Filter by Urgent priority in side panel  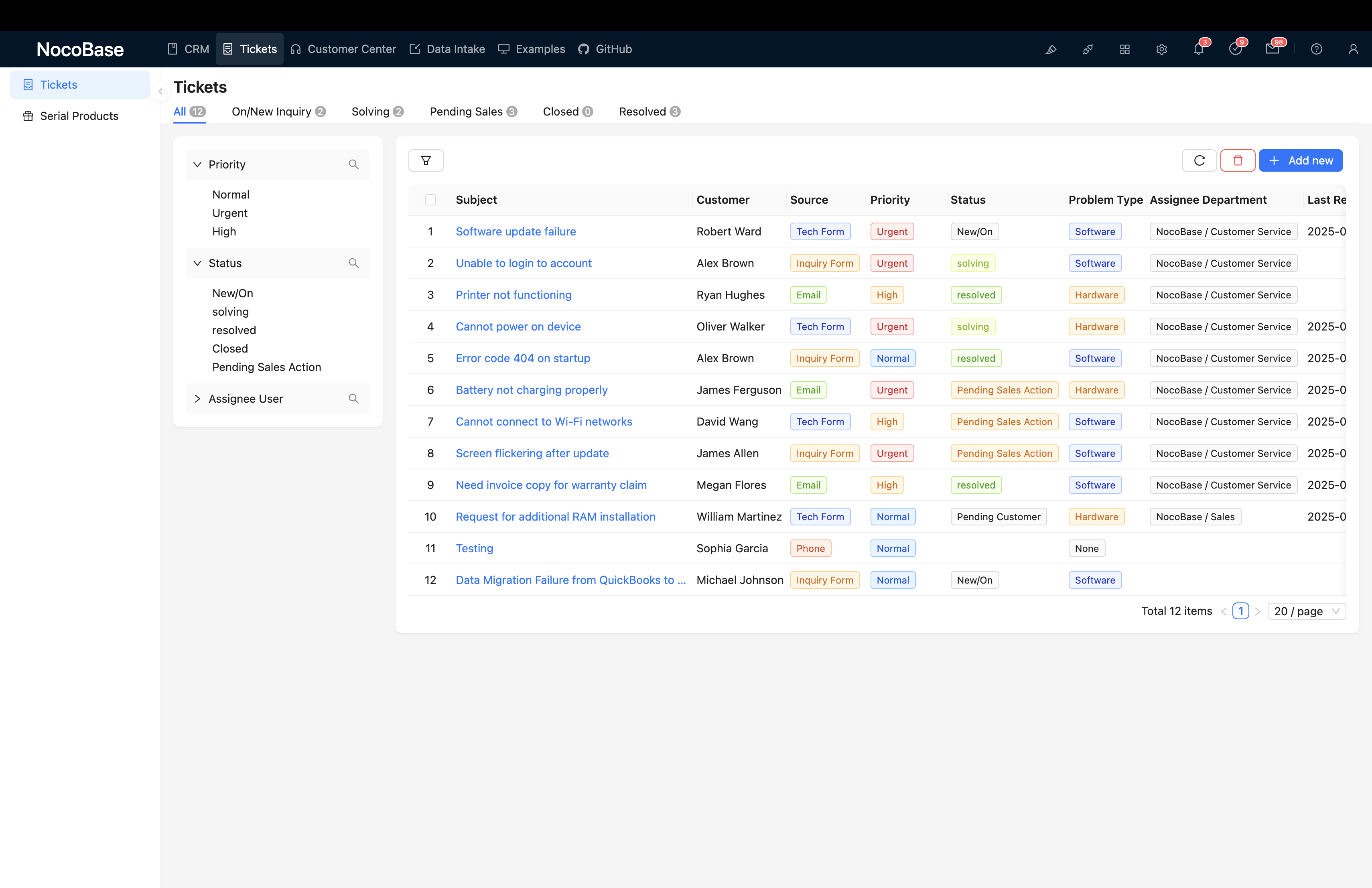[229, 213]
